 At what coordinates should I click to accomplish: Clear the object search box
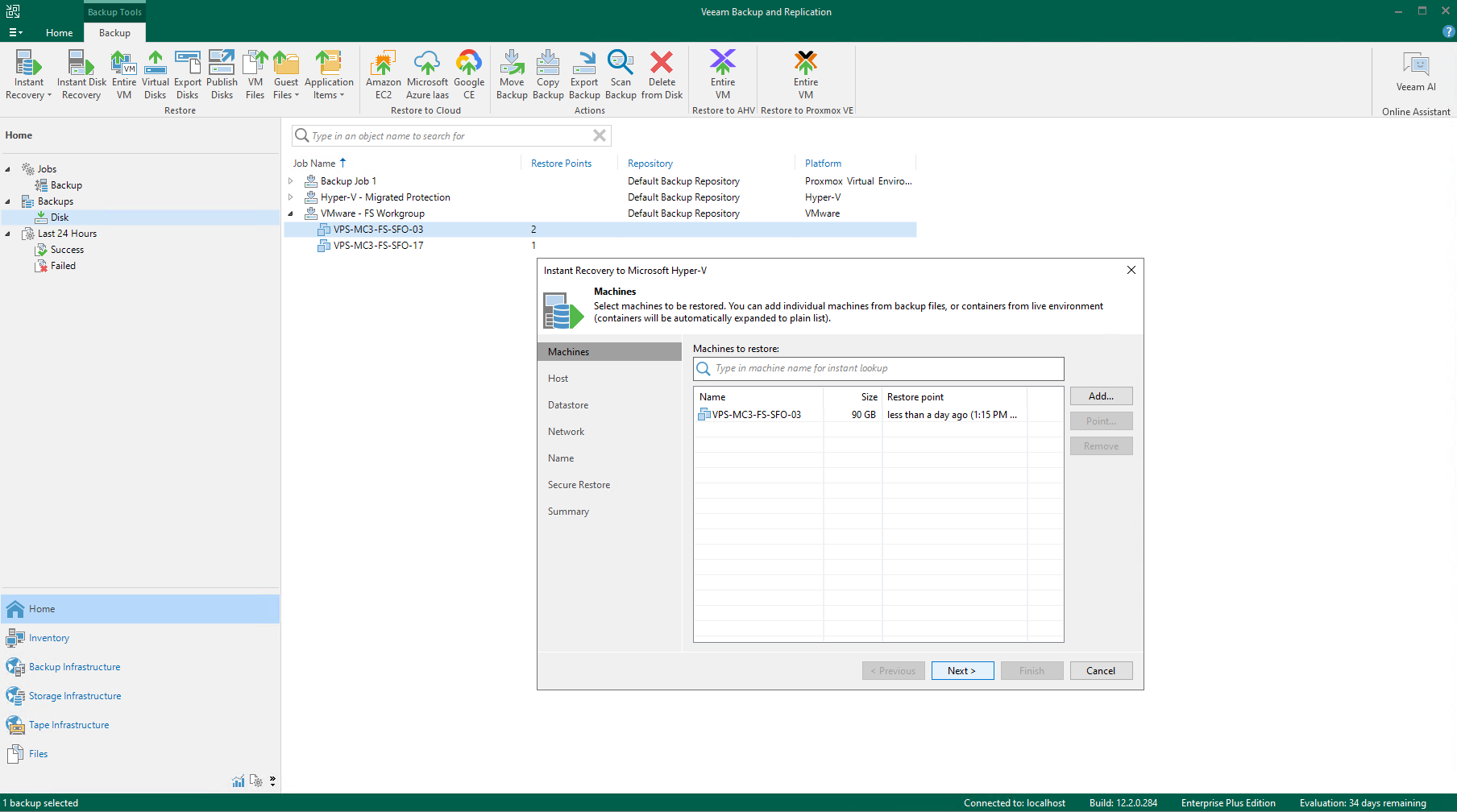point(600,135)
